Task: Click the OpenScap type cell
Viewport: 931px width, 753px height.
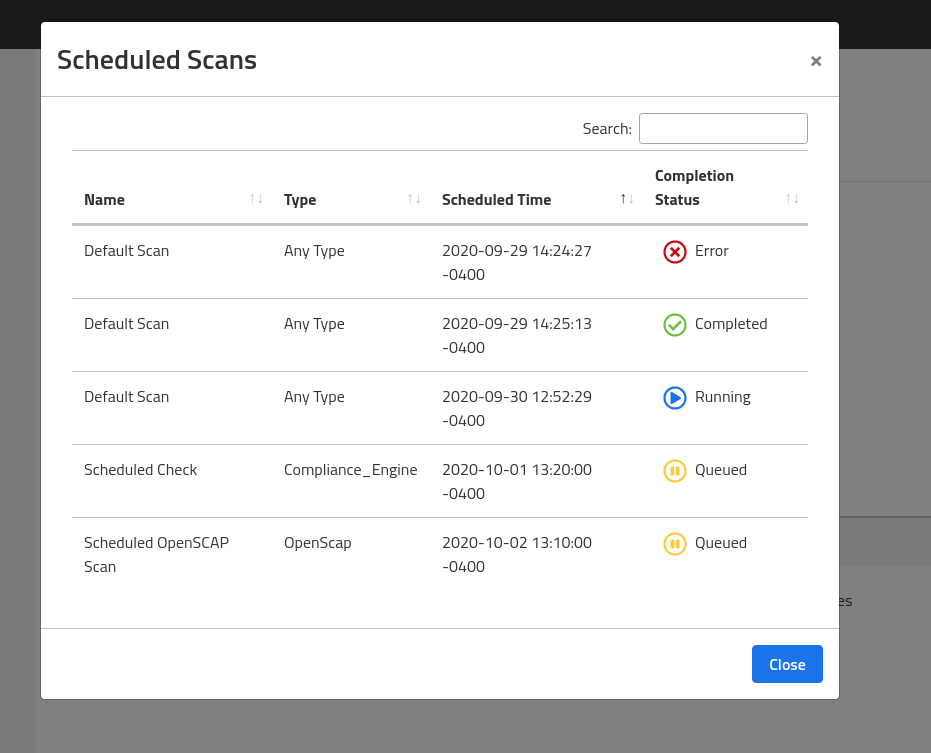Action: click(318, 543)
